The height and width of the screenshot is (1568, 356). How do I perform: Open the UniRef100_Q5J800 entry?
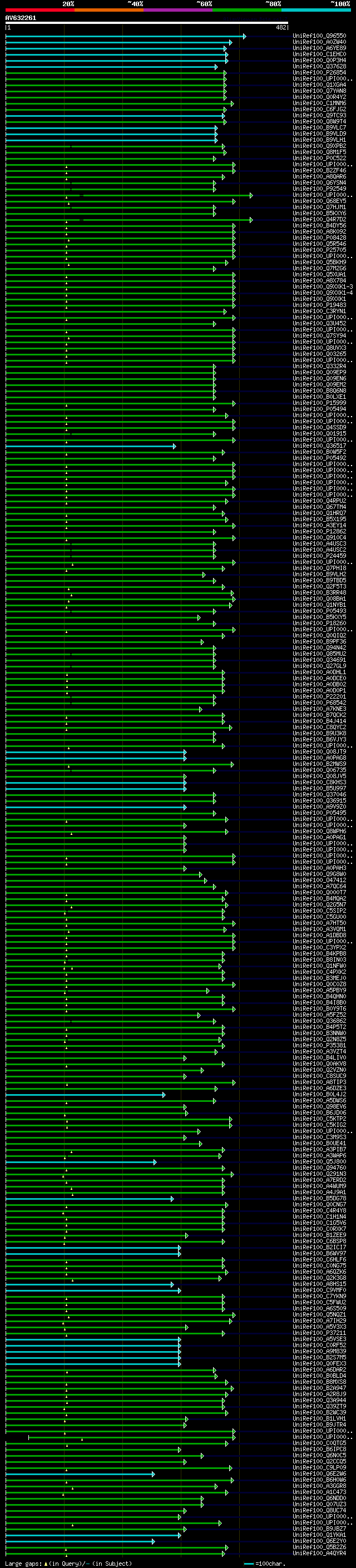click(x=319, y=1161)
